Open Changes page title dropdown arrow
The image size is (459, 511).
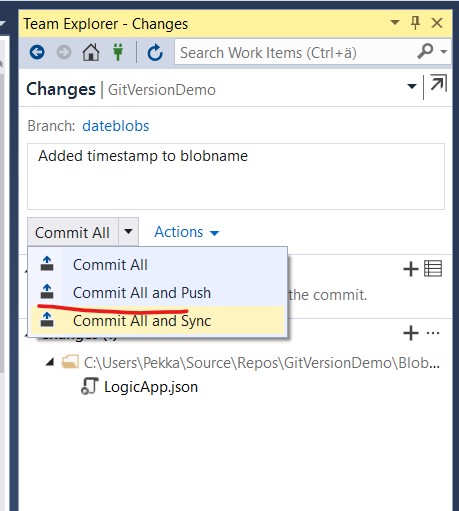pos(412,87)
